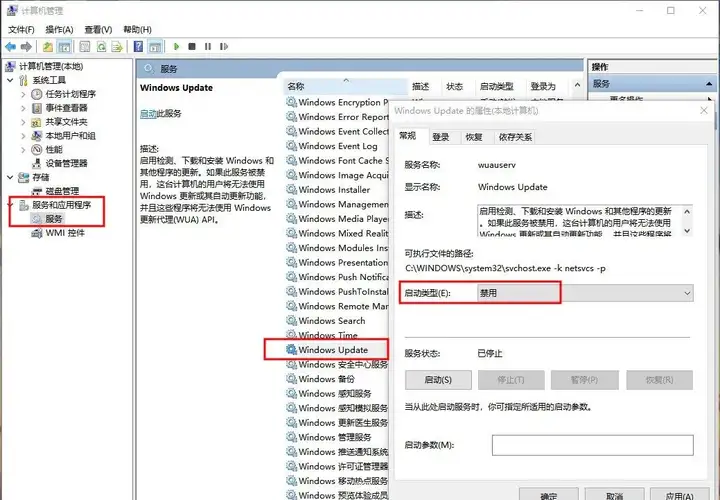Click the 恢复(R) button
Image resolution: width=720 pixels, height=500 pixels.
(659, 380)
